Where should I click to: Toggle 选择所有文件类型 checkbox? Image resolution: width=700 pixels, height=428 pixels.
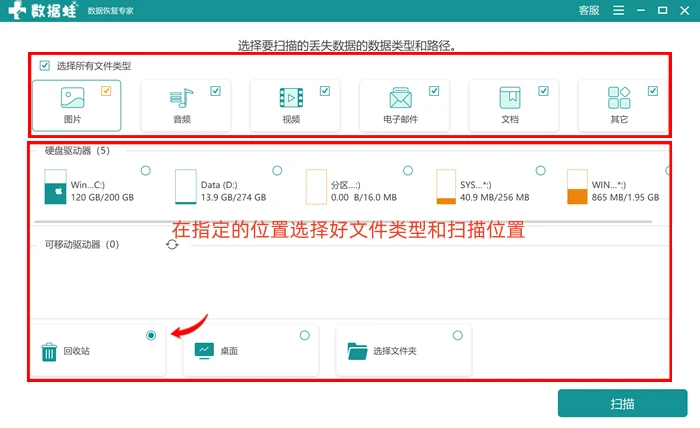coord(45,66)
